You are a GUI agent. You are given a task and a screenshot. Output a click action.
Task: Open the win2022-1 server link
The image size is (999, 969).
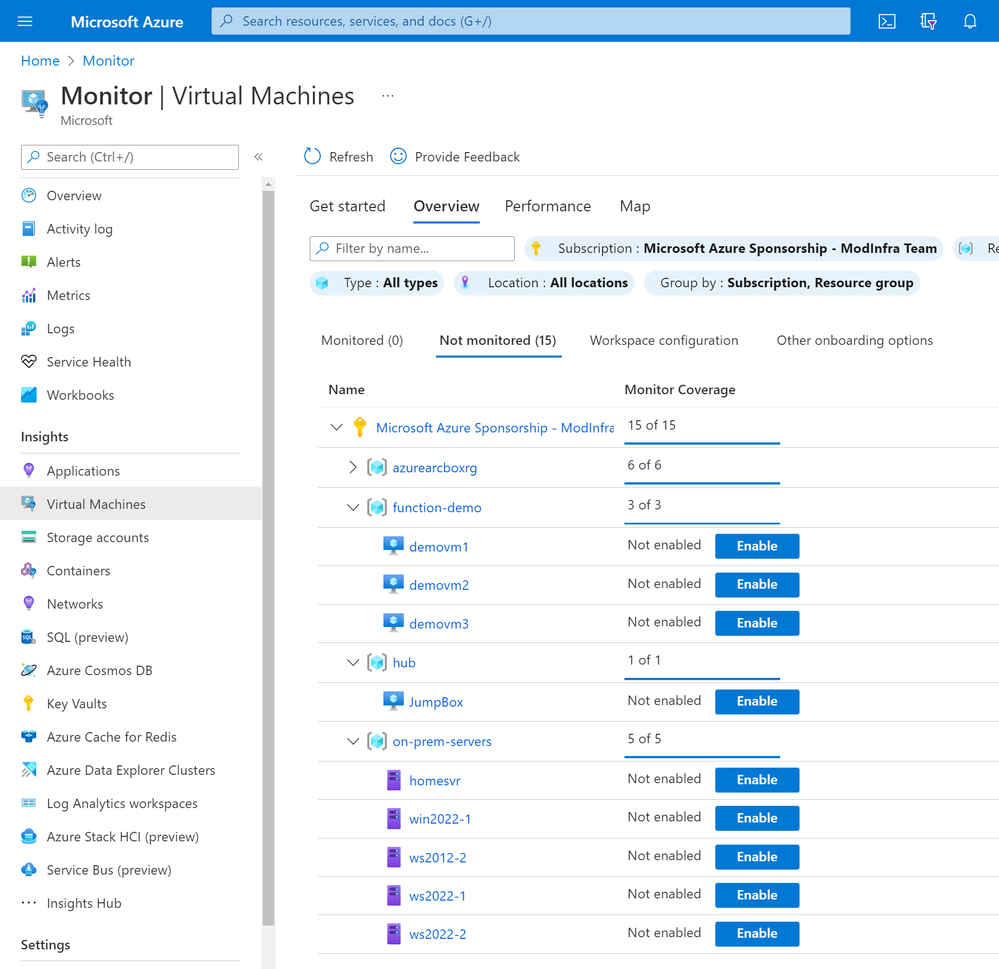[x=440, y=819]
